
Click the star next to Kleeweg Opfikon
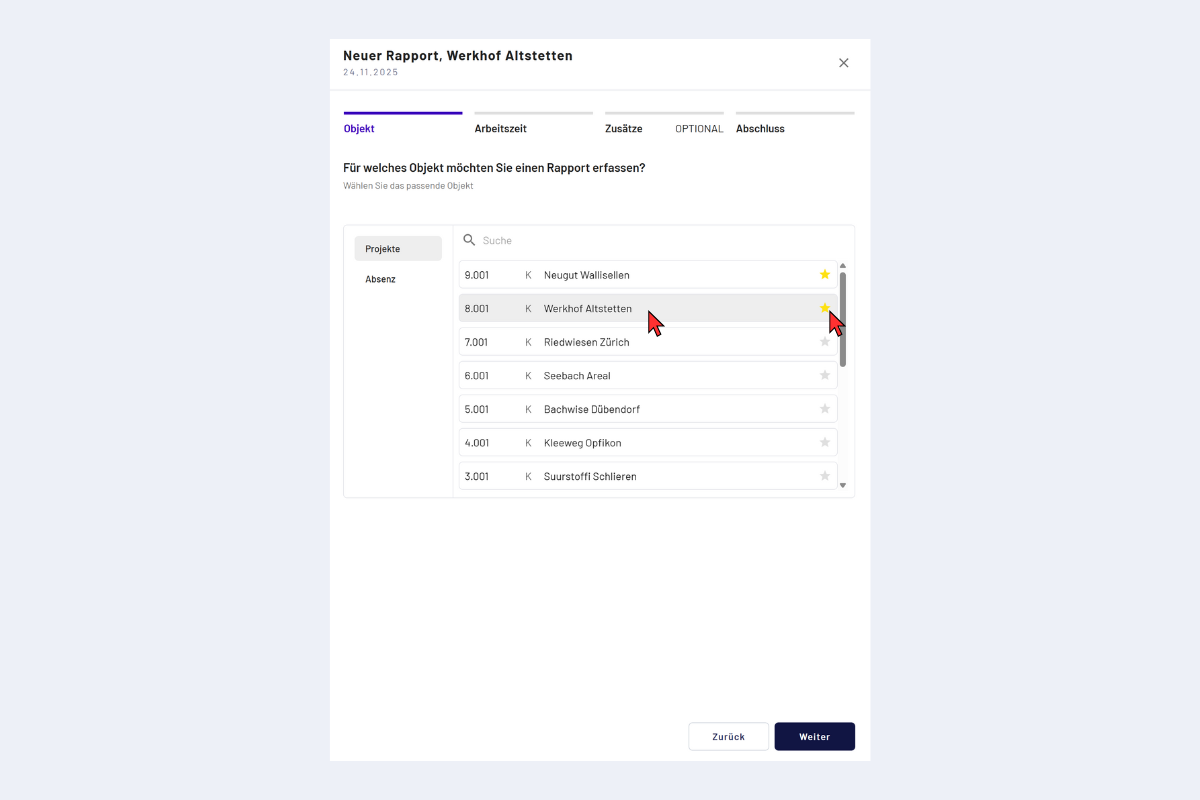coord(825,443)
